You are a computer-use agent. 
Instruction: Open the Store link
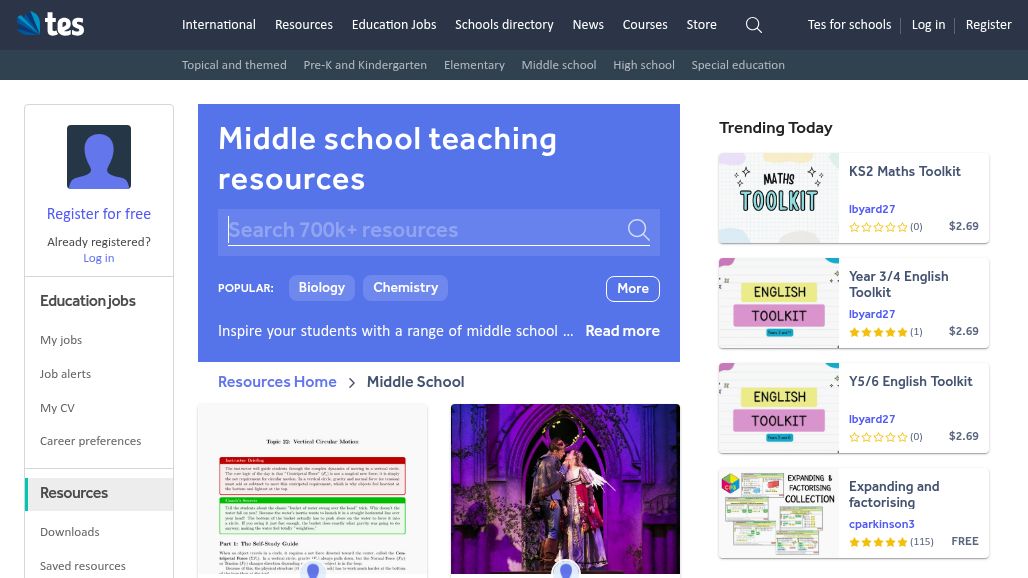702,25
